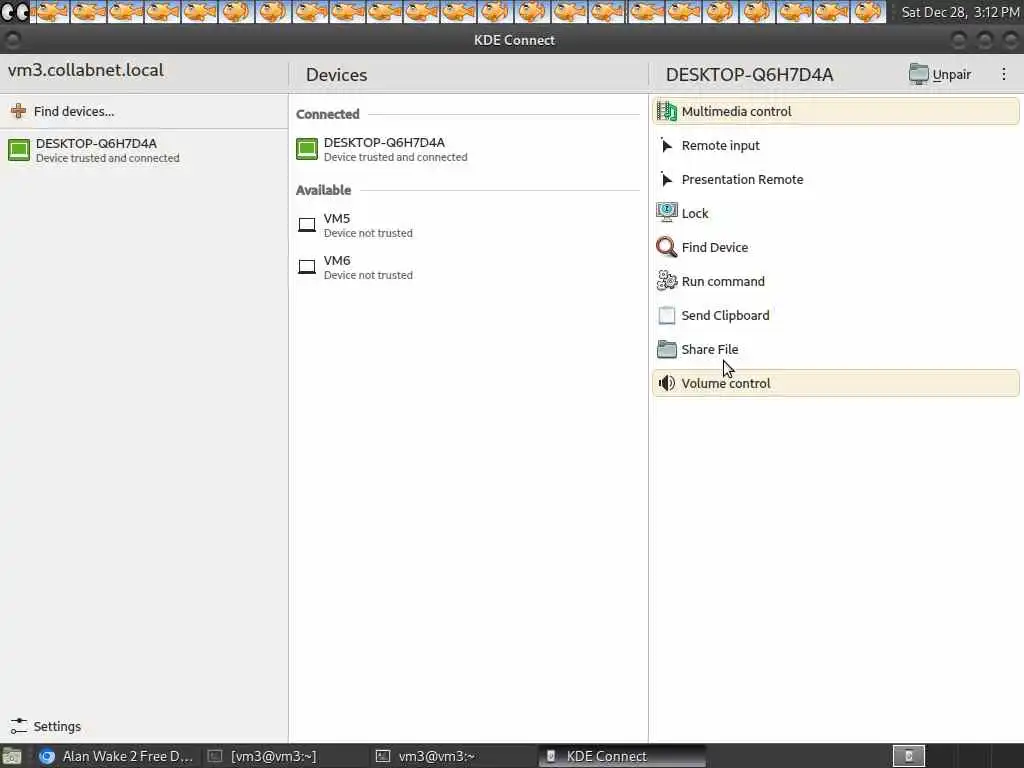The width and height of the screenshot is (1024, 768).
Task: Click the Share File folder icon
Action: [x=666, y=349]
